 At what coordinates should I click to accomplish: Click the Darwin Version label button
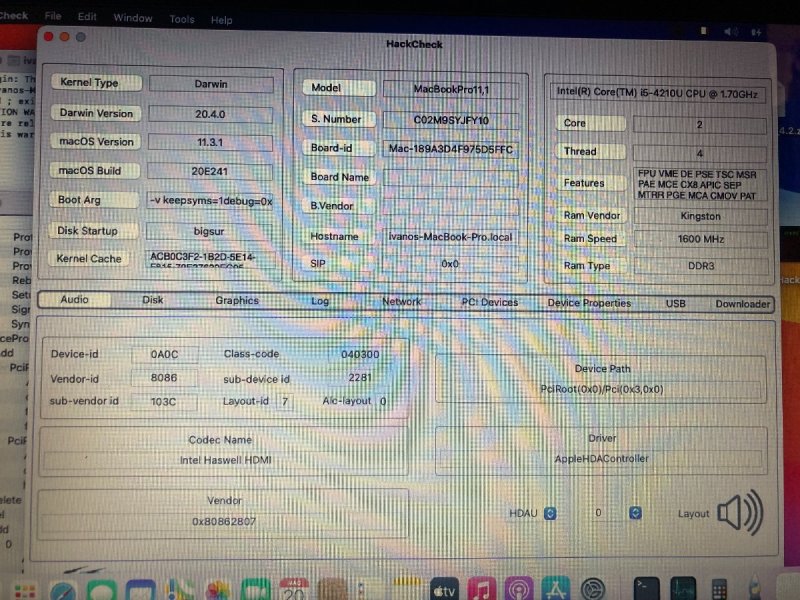[95, 113]
